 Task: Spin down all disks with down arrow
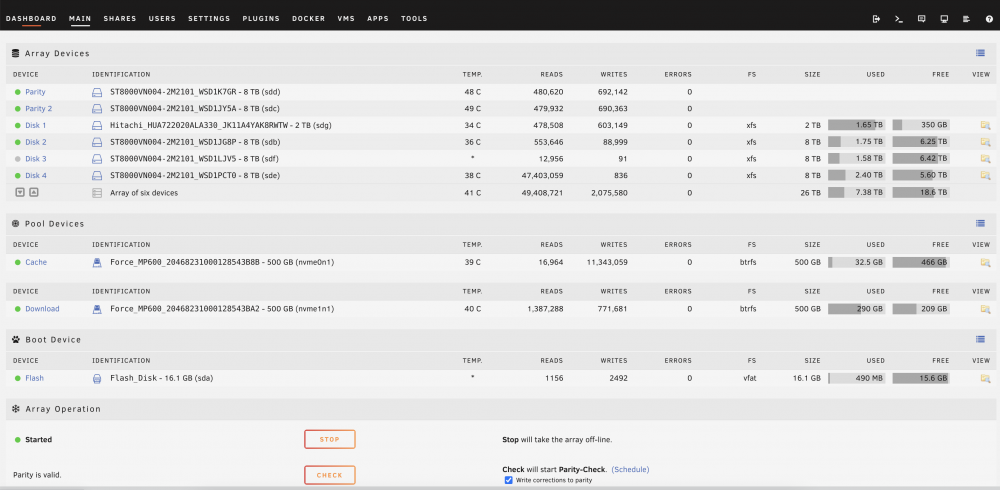click(x=20, y=192)
